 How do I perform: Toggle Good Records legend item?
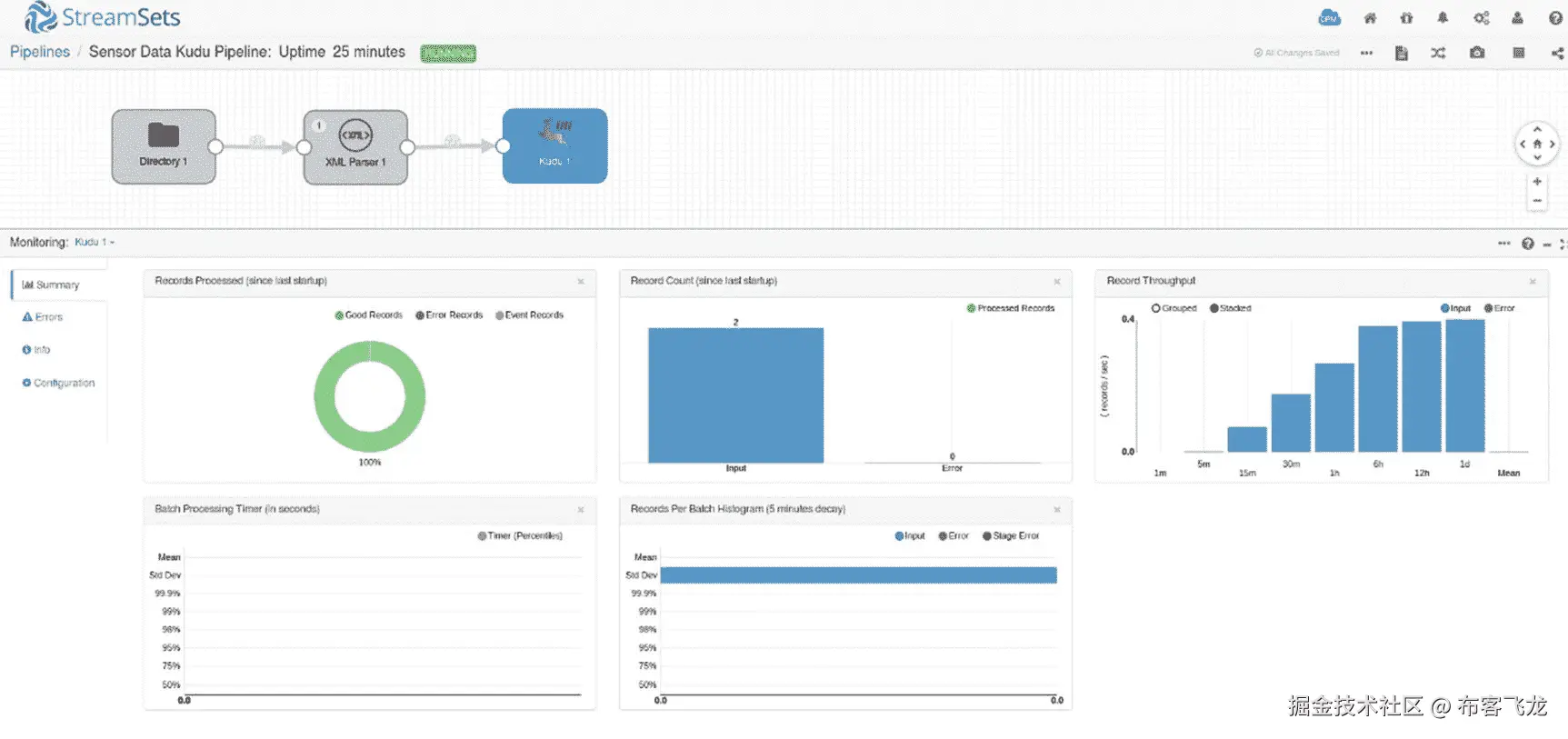click(x=368, y=315)
